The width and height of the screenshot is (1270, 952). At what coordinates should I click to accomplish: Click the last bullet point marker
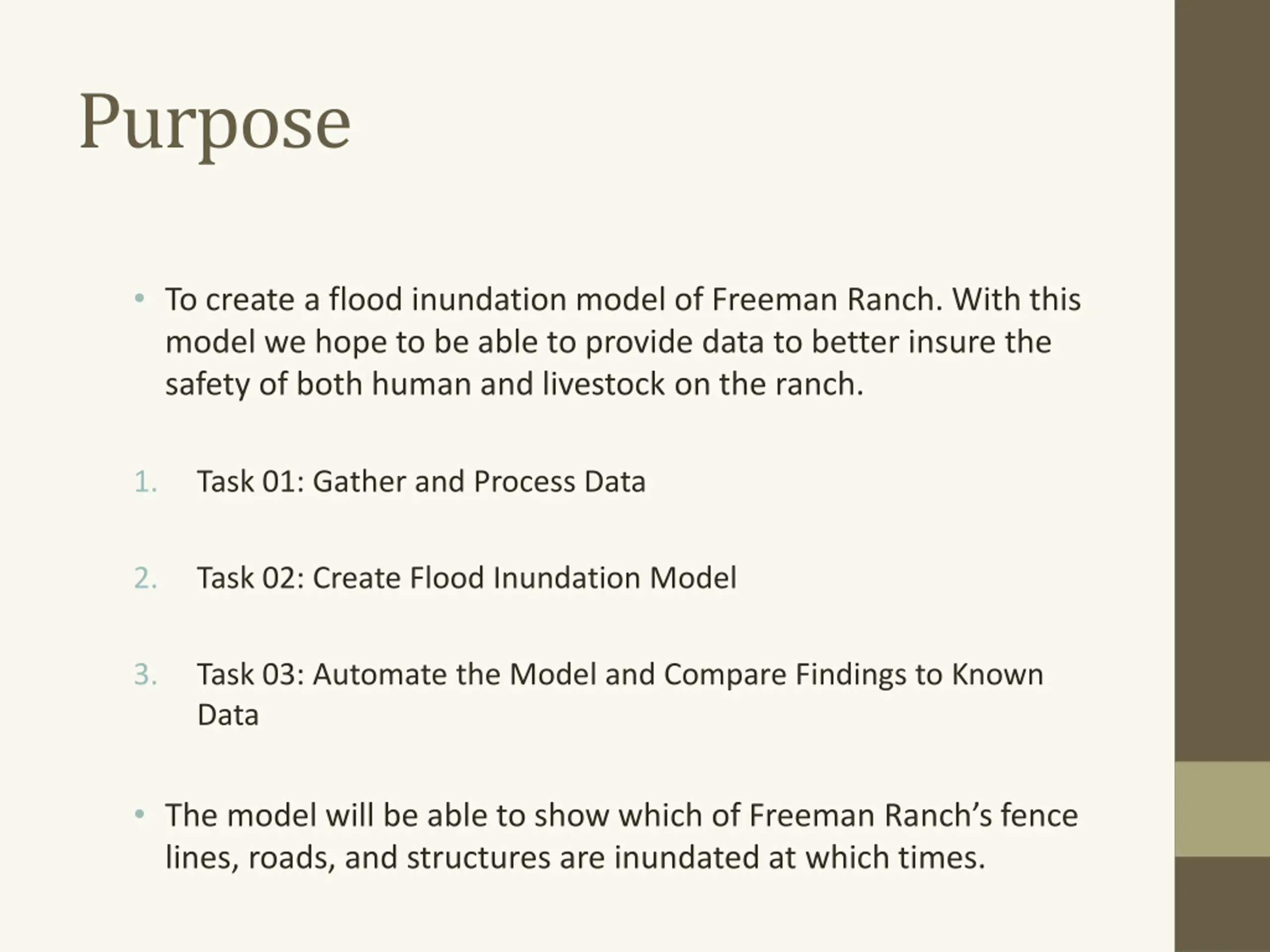click(139, 814)
